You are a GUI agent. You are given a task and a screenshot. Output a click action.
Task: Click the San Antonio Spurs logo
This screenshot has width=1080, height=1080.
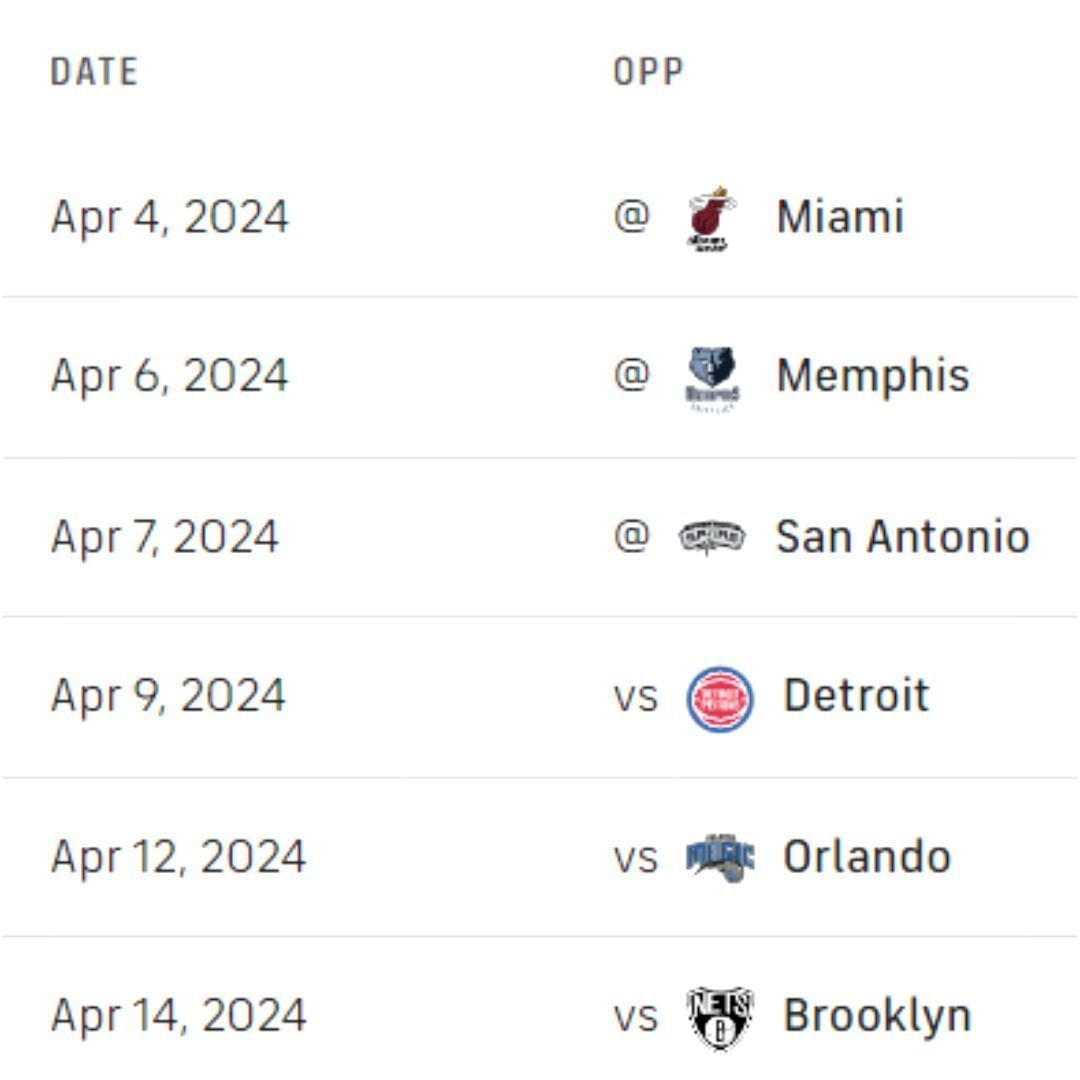coord(712,537)
